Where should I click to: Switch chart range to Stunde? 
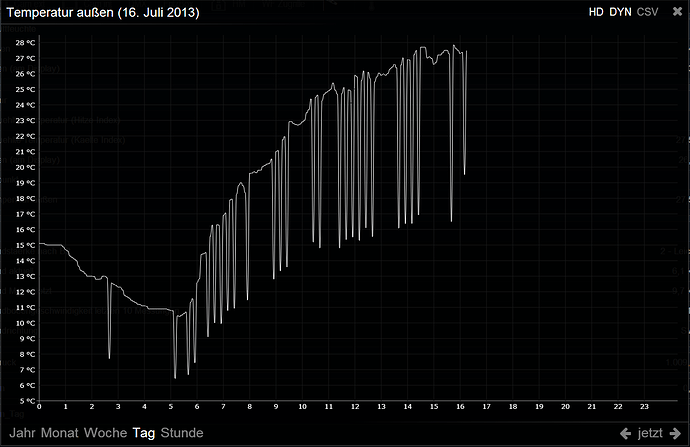point(182,433)
